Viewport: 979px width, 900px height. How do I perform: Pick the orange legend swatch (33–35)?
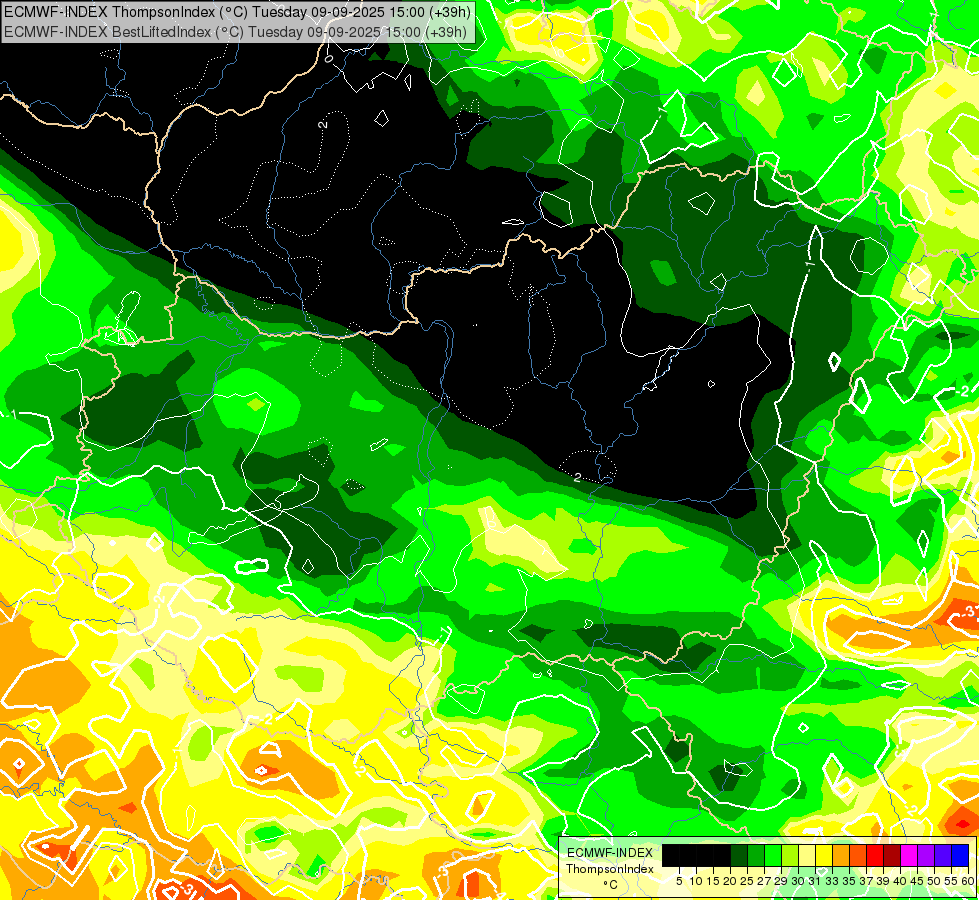click(x=840, y=855)
